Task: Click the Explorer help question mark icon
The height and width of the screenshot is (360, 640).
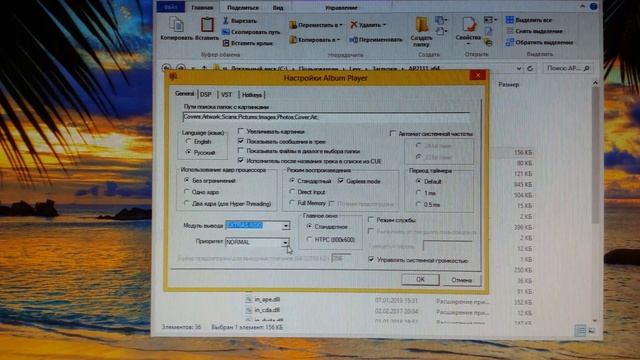Action: coord(593,7)
